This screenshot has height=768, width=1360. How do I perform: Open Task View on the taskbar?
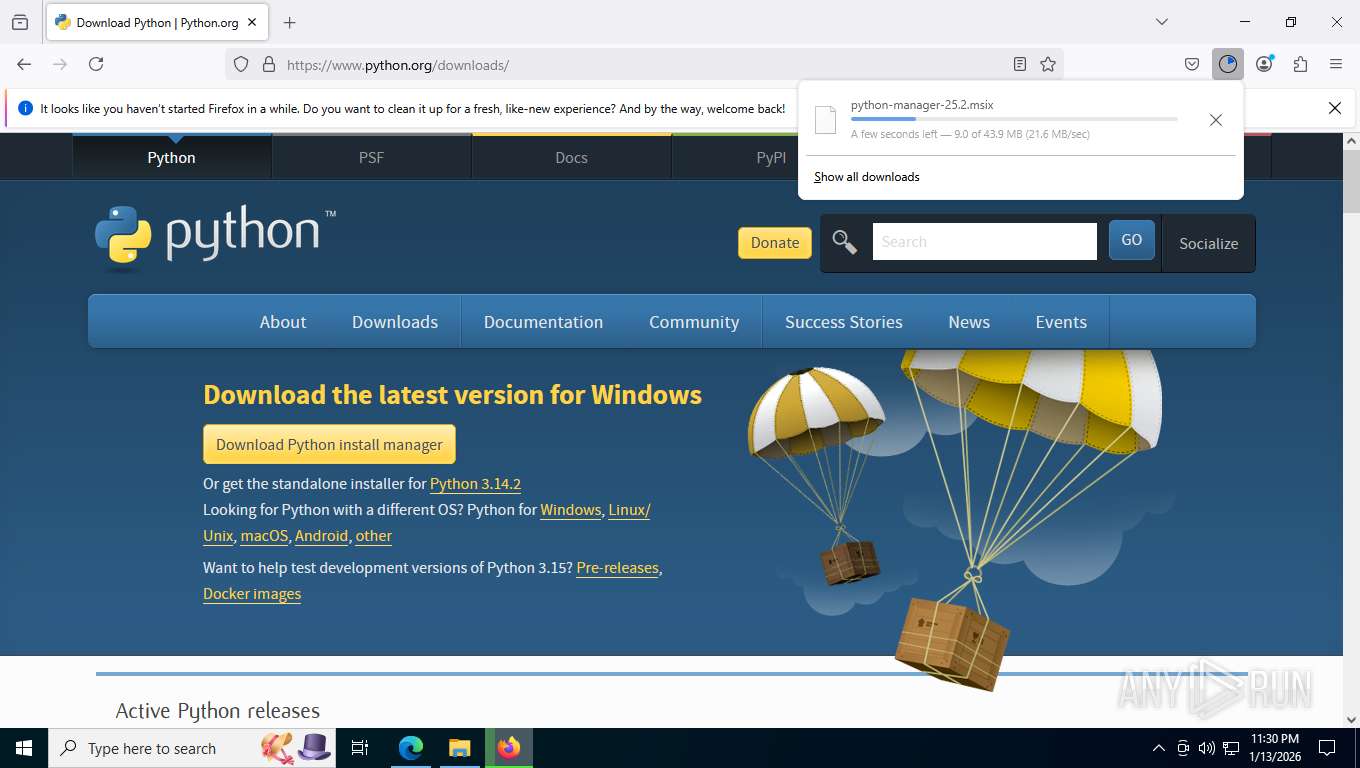360,748
